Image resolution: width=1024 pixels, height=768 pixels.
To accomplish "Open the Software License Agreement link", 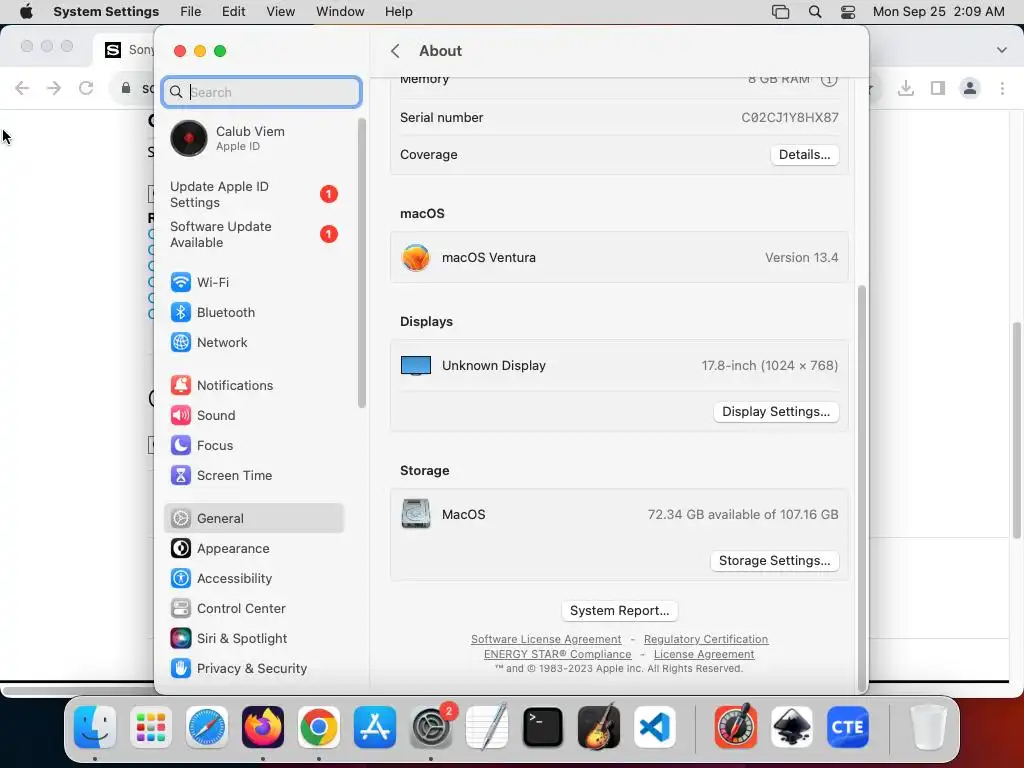I will (x=546, y=639).
